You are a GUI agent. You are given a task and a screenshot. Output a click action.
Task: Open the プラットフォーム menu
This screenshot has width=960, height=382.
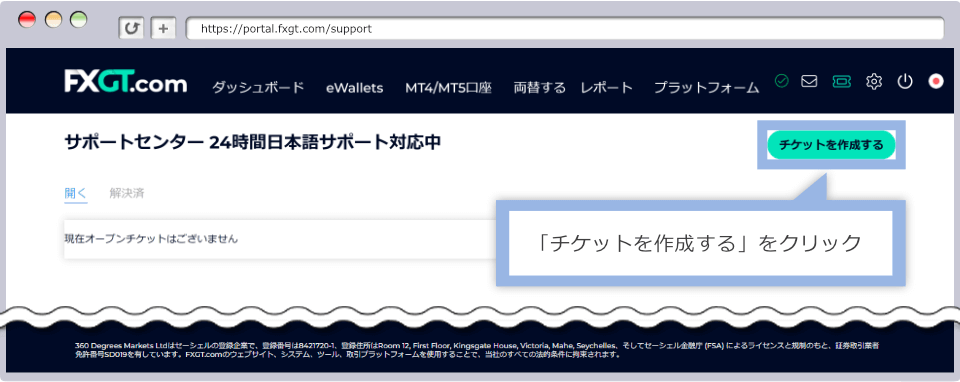click(x=707, y=88)
